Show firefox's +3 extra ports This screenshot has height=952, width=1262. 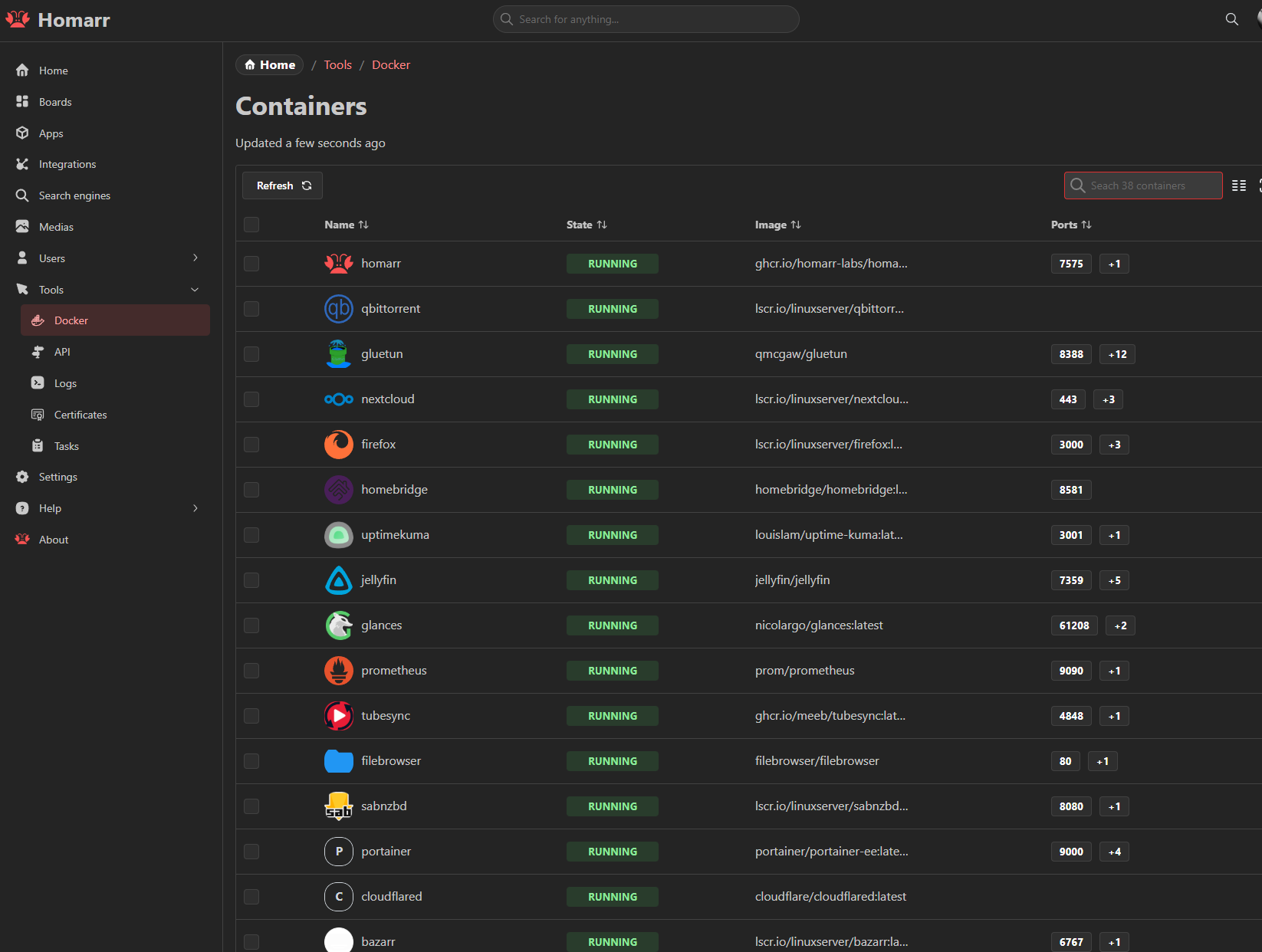pos(1114,445)
